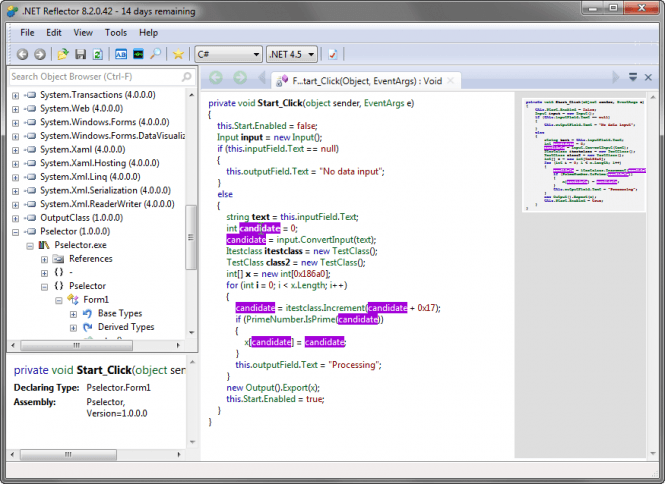Select System.Xml.Serialization (4.0.0.0) row
665x484 pixels.
[105, 190]
